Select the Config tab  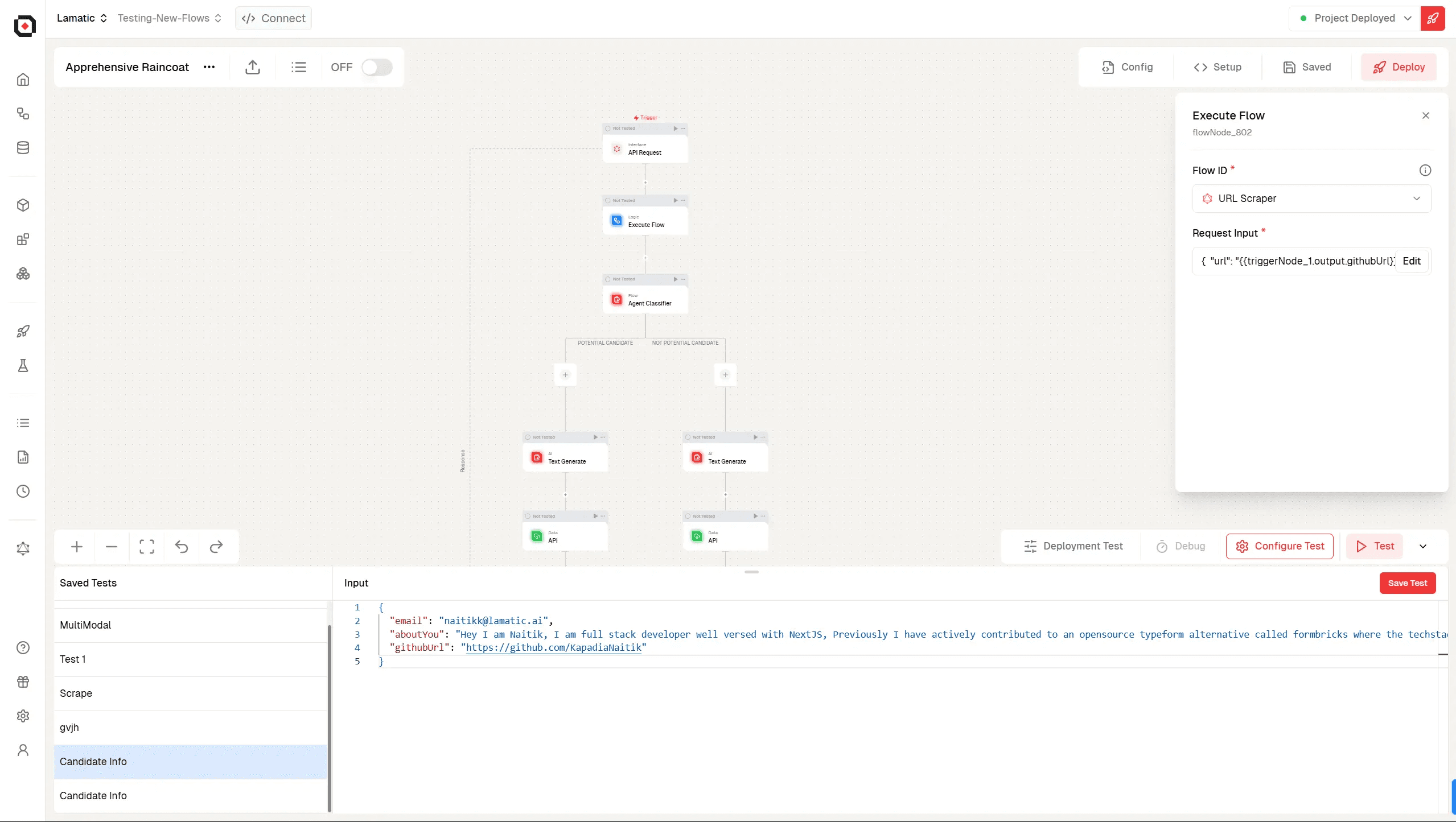pyautogui.click(x=1127, y=67)
